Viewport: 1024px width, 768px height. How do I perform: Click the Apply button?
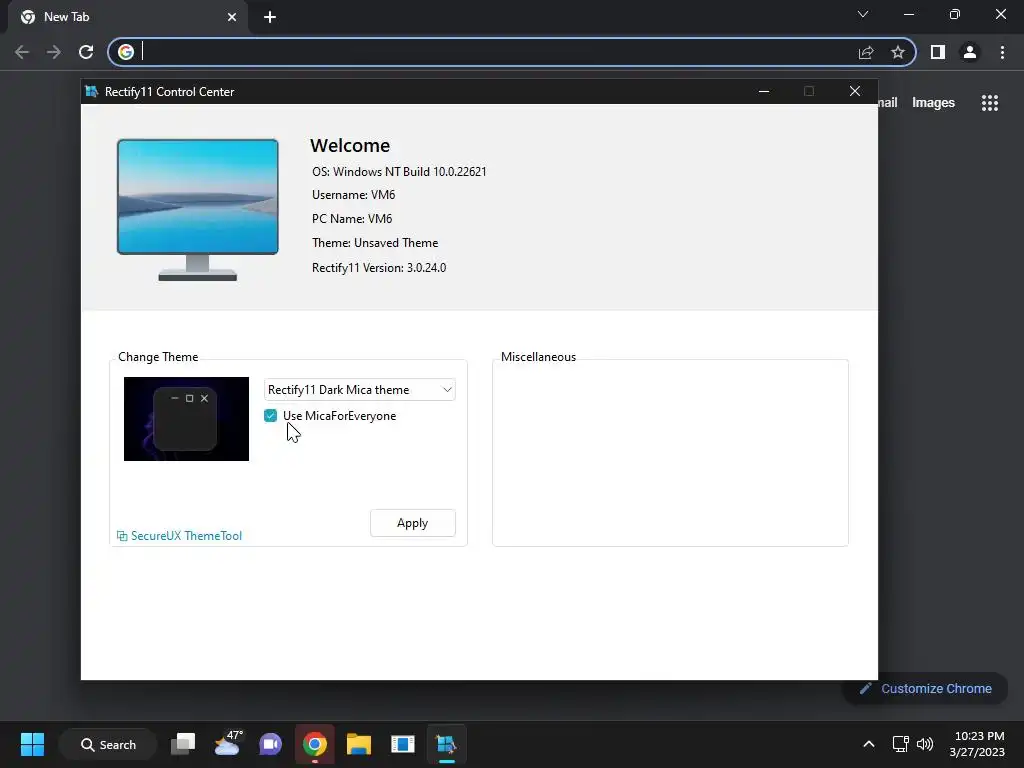(x=413, y=523)
